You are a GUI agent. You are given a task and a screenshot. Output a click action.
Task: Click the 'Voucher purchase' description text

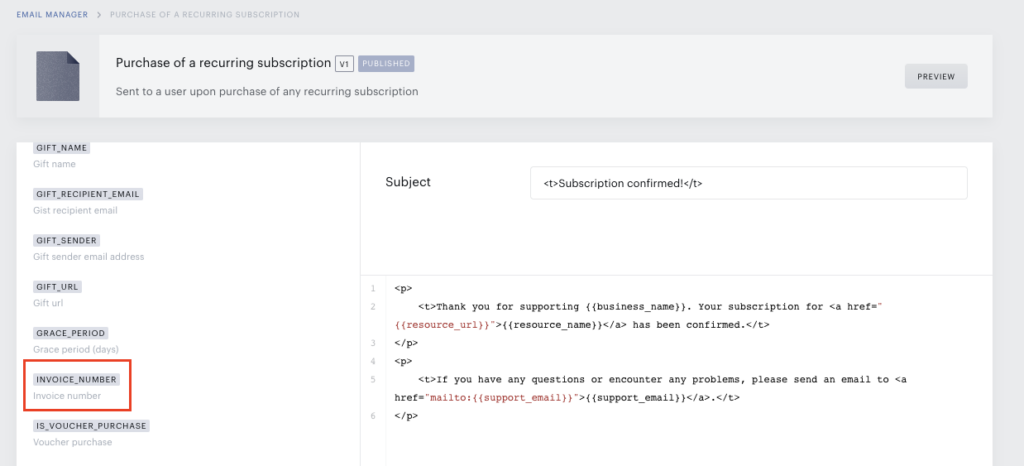click(72, 442)
